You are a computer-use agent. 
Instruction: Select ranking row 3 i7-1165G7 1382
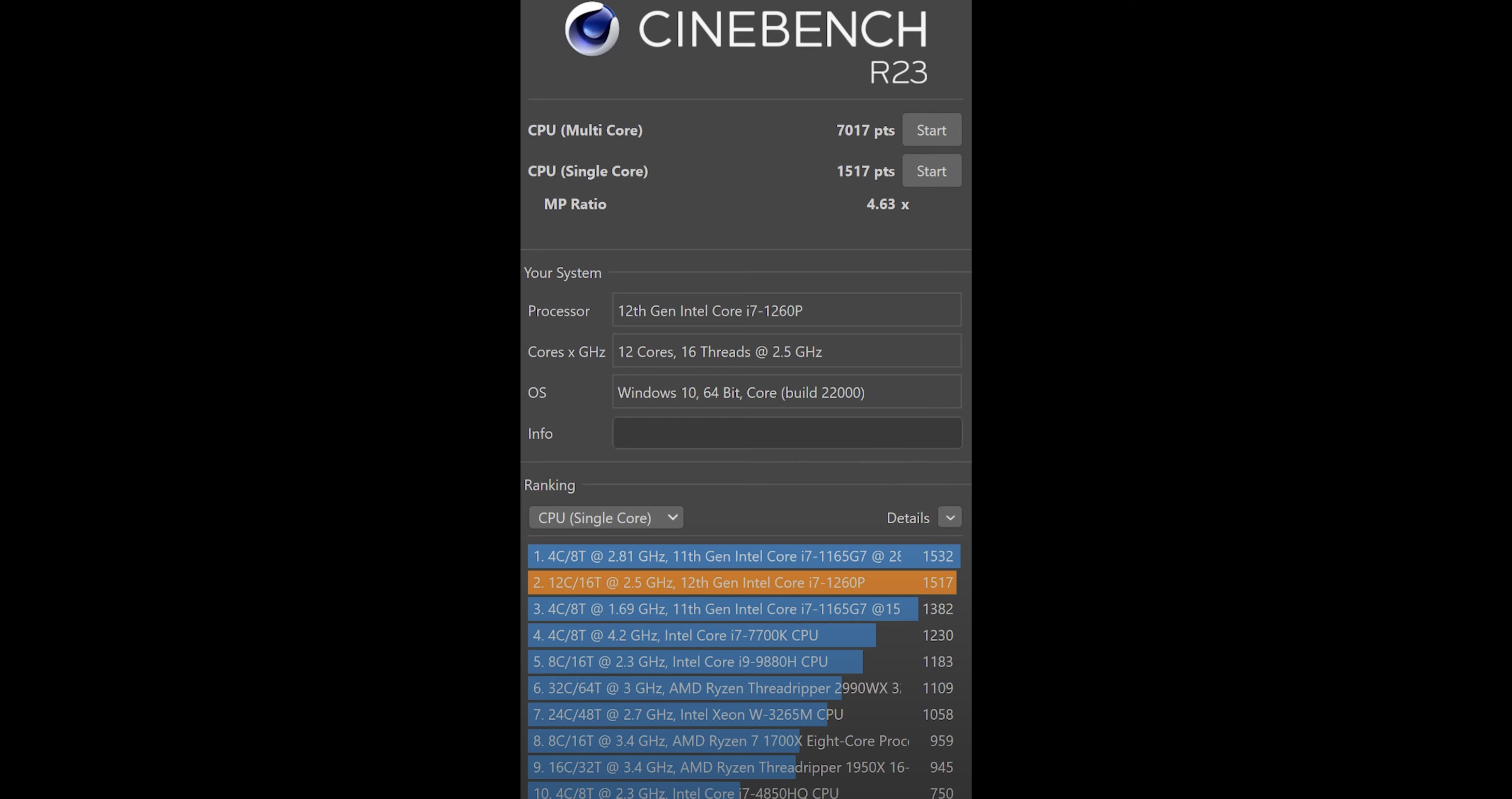click(x=744, y=609)
